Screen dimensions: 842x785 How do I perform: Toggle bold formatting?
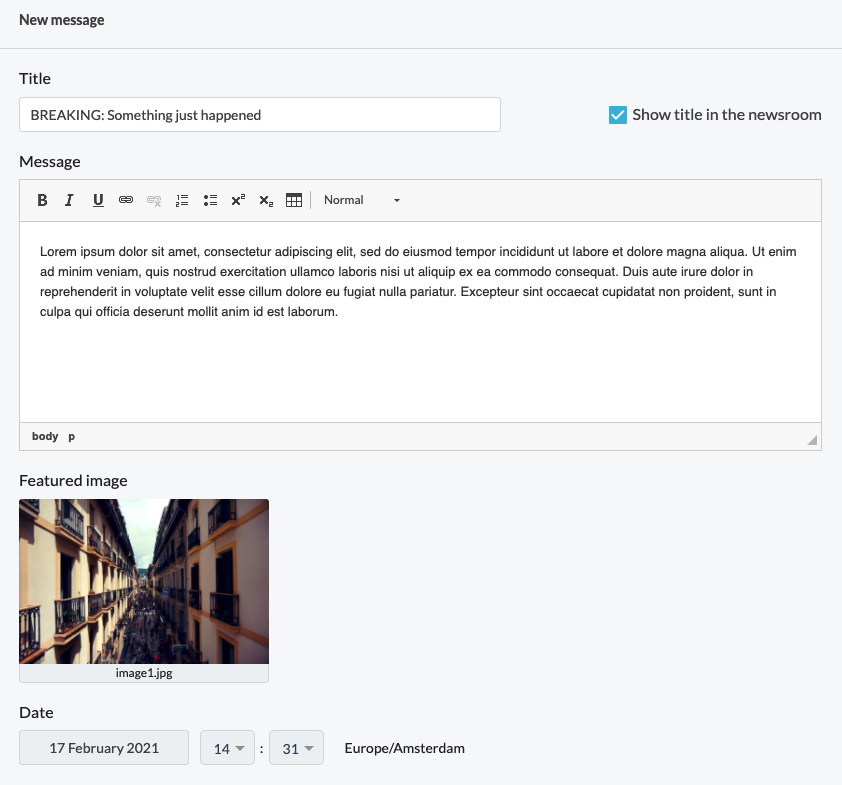click(x=42, y=200)
